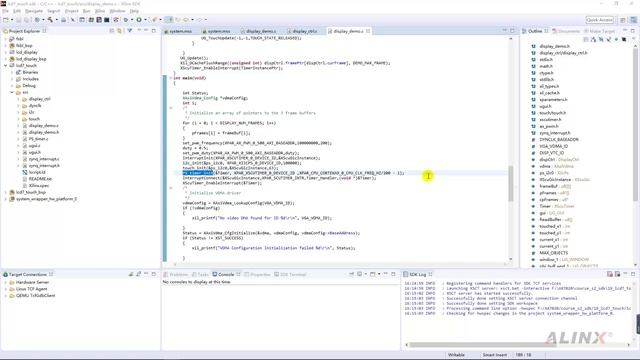Open the Project menu

pos(71,11)
